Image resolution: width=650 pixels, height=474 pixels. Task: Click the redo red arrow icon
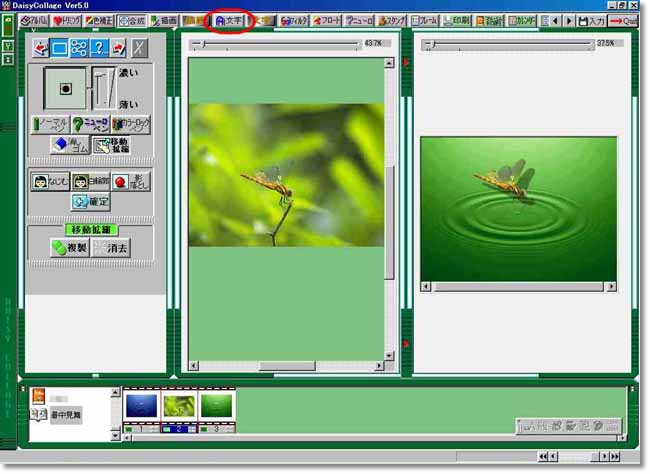coord(119,48)
